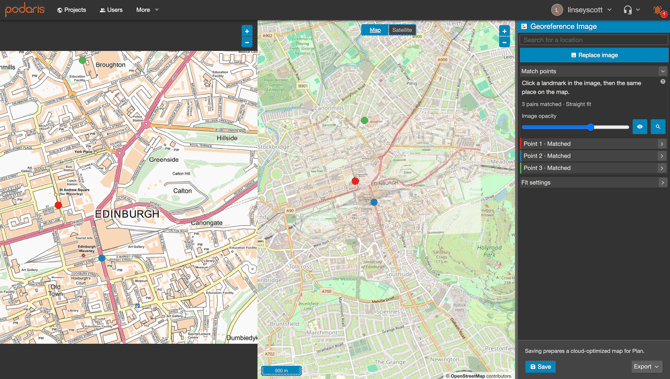Click the linseyscott user avatar
Image resolution: width=670 pixels, height=379 pixels.
pyautogui.click(x=557, y=10)
